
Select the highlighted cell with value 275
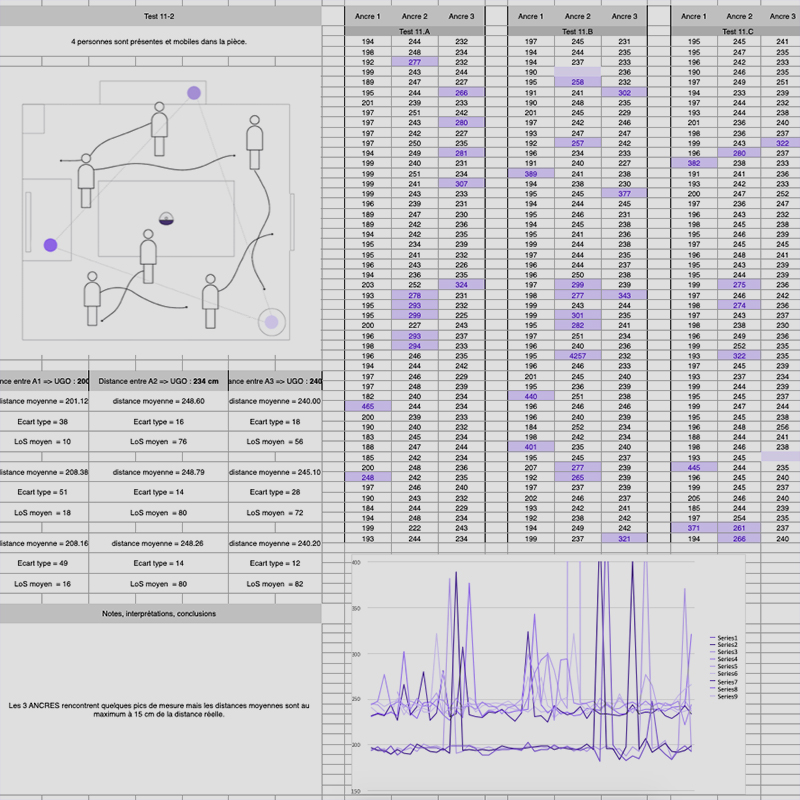coord(739,285)
